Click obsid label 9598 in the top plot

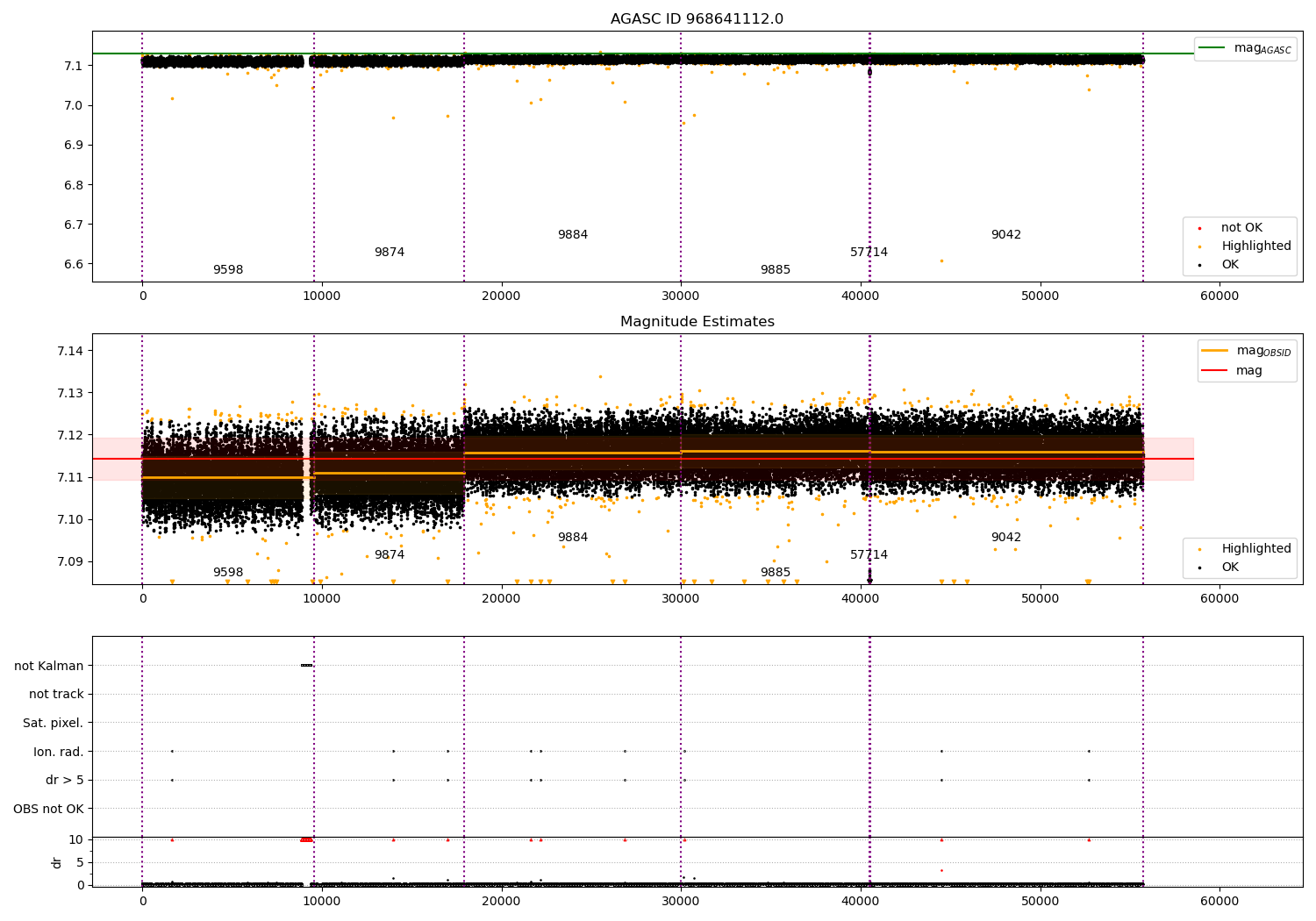click(228, 270)
